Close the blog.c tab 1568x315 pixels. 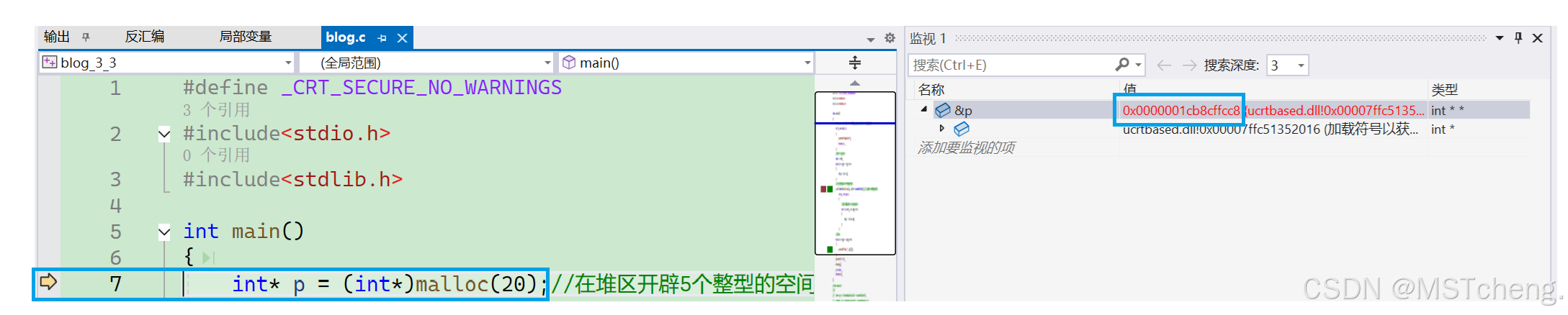(403, 38)
